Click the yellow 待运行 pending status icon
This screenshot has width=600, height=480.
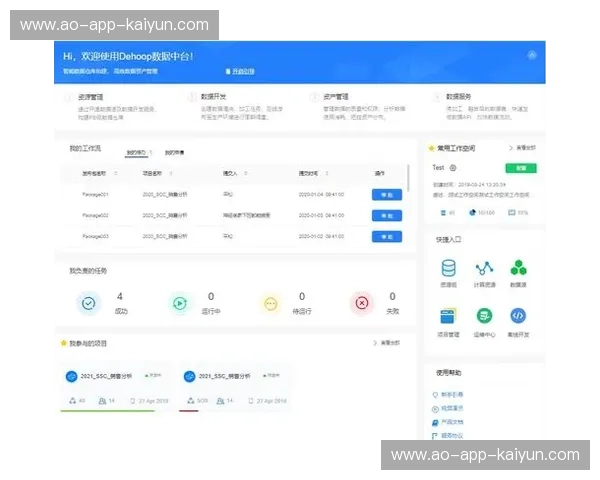[271, 303]
